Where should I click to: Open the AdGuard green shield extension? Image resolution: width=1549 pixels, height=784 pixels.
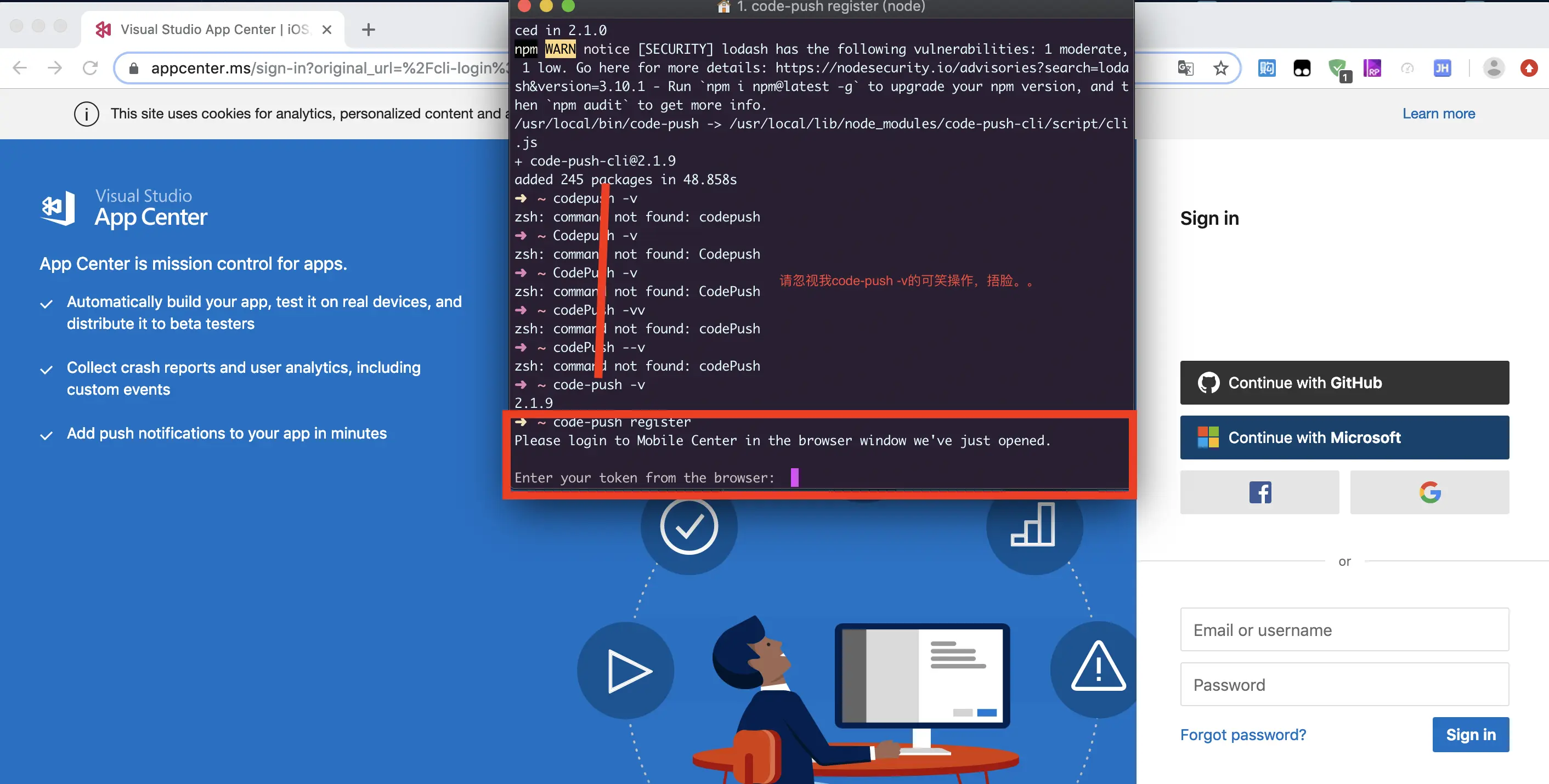1338,69
